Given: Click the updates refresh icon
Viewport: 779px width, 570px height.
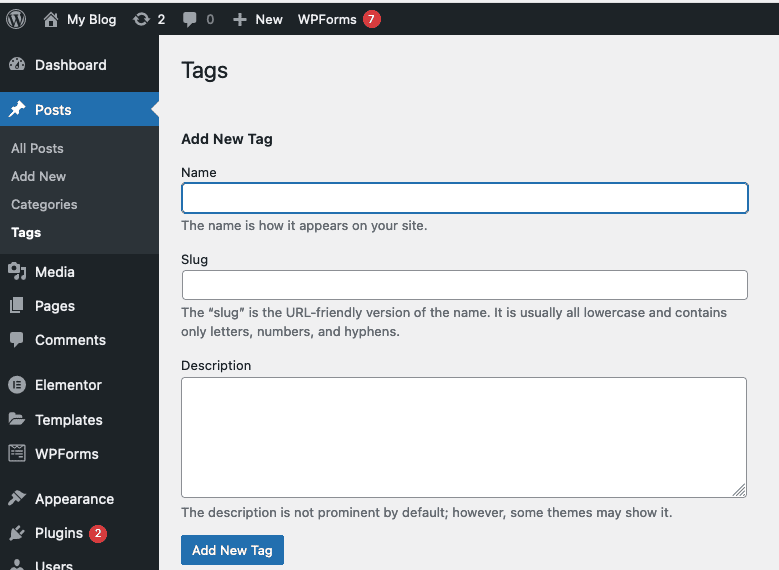Looking at the screenshot, I should pos(142,19).
